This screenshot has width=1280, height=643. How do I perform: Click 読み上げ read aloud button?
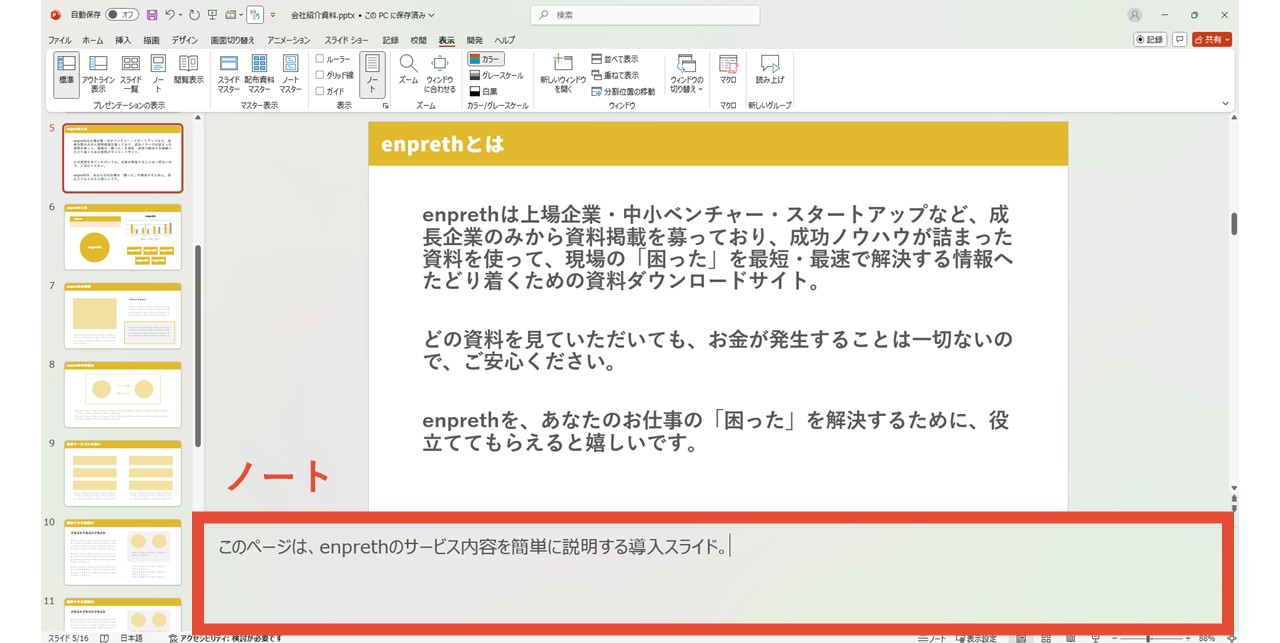tap(770, 70)
